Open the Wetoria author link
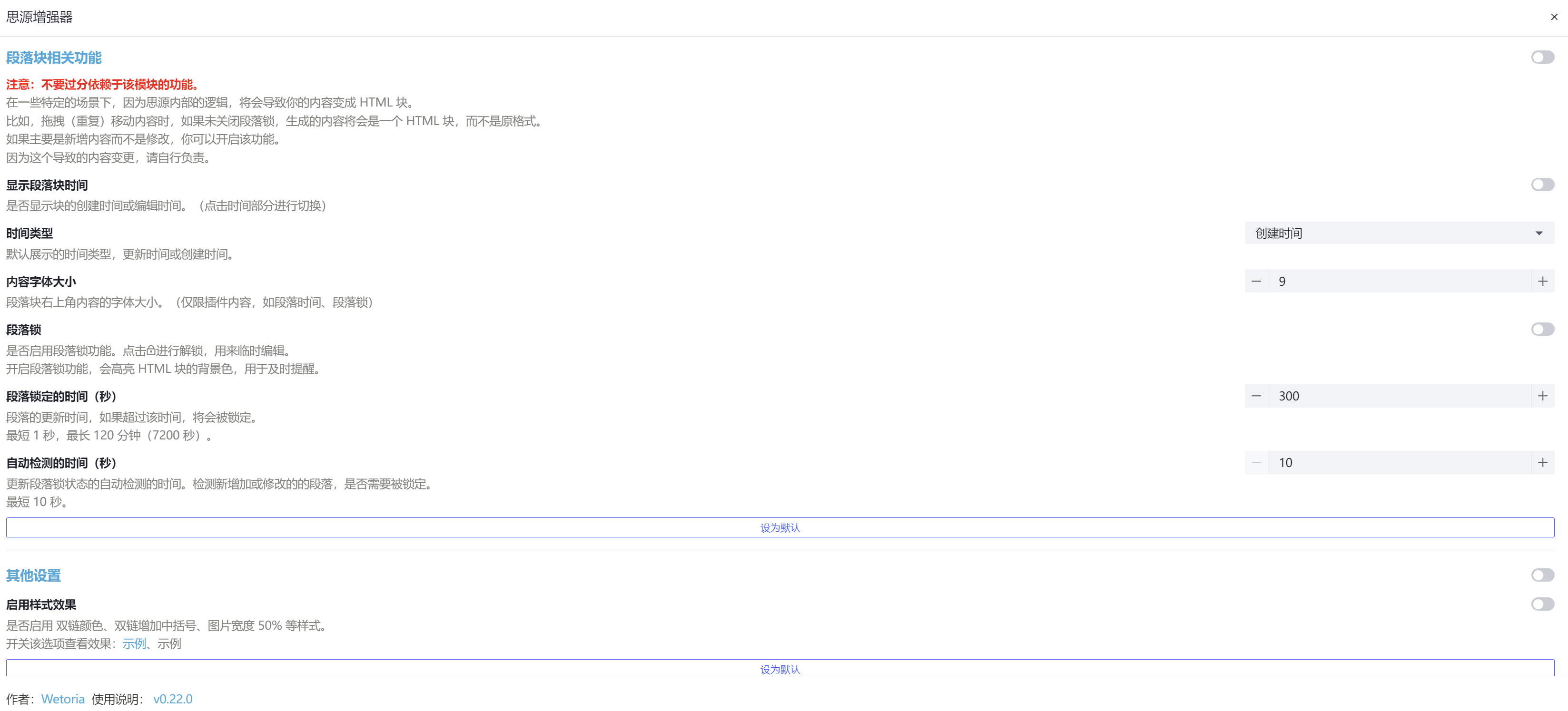The width and height of the screenshot is (1568, 711). [63, 699]
